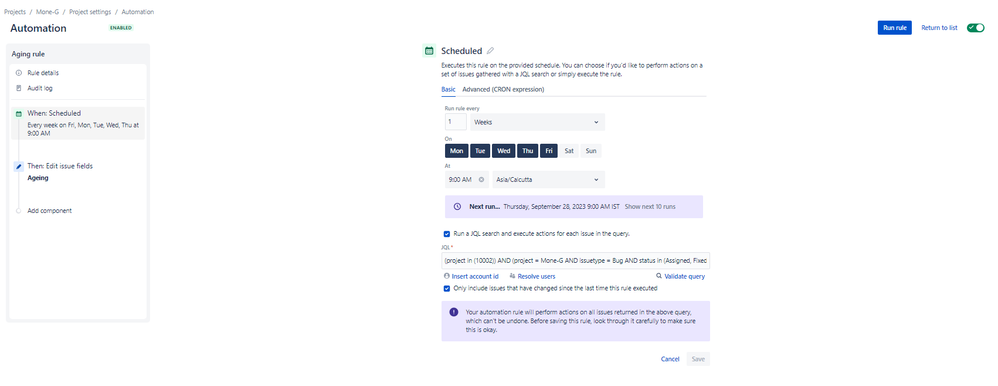This screenshot has width=998, height=386.
Task: Click the Run rule button
Action: click(894, 28)
